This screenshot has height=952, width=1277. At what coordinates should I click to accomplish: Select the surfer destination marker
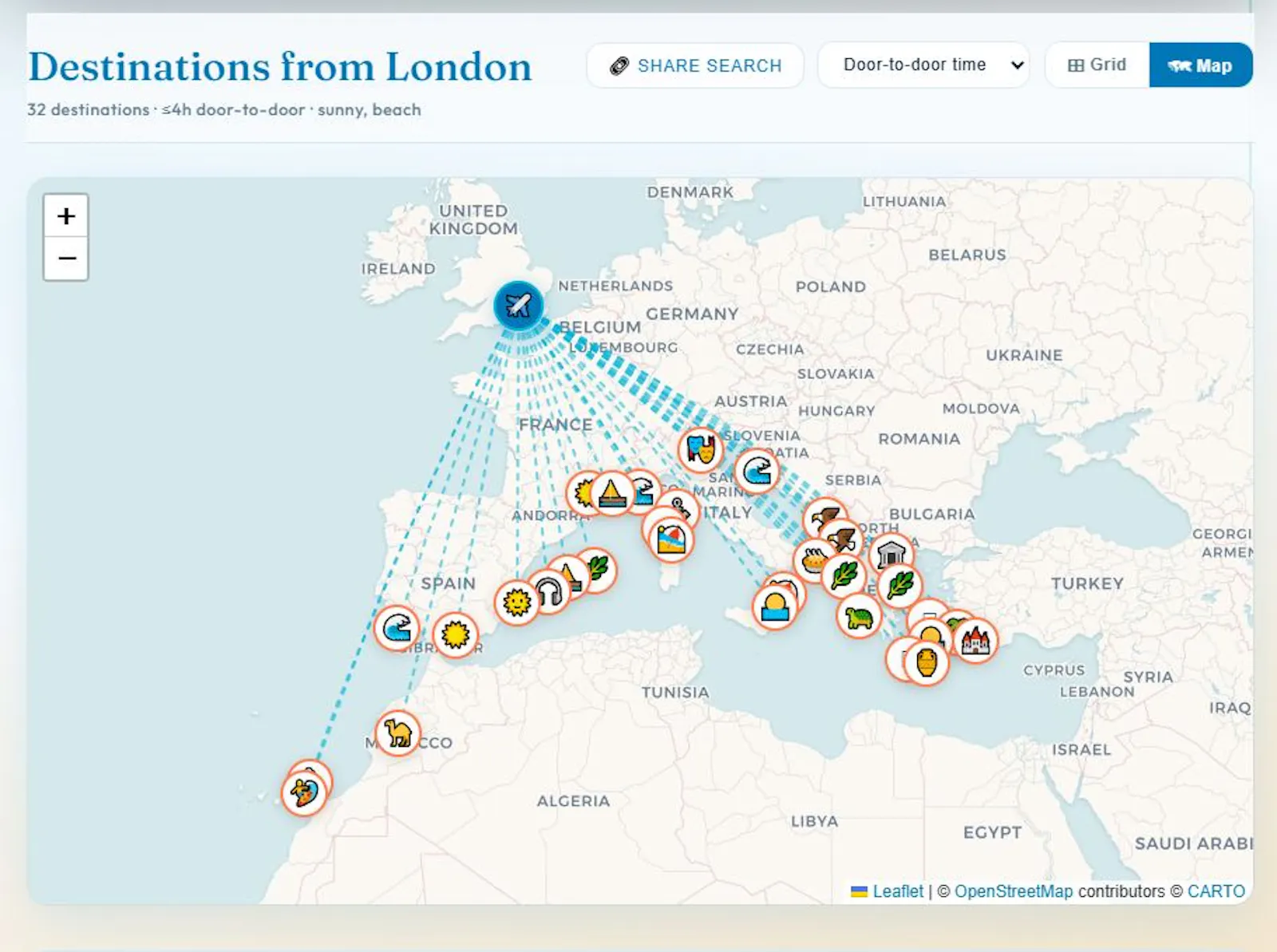[304, 793]
